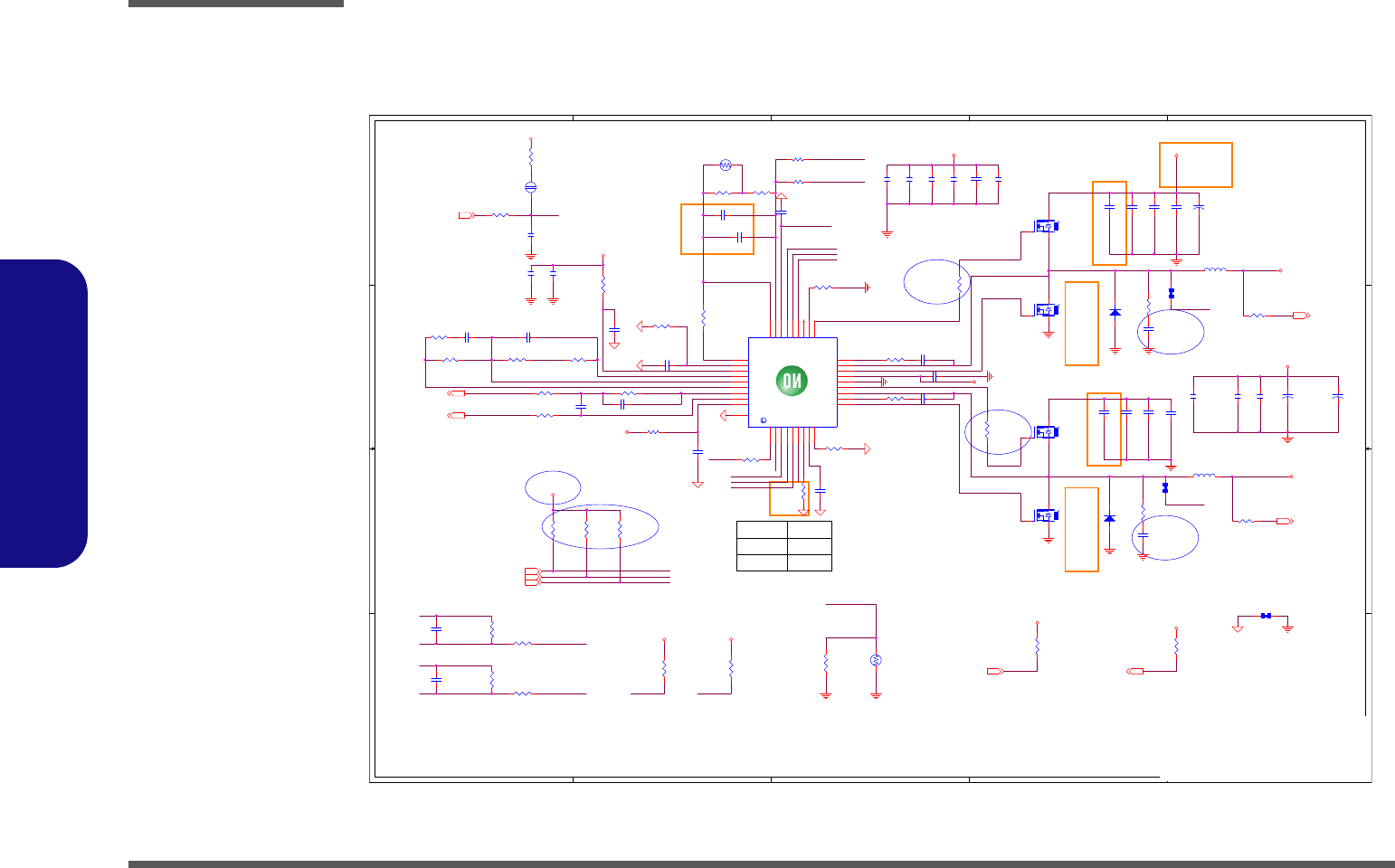Click the upper blue diode symbol
This screenshot has width=1395, height=868.
click(1115, 312)
